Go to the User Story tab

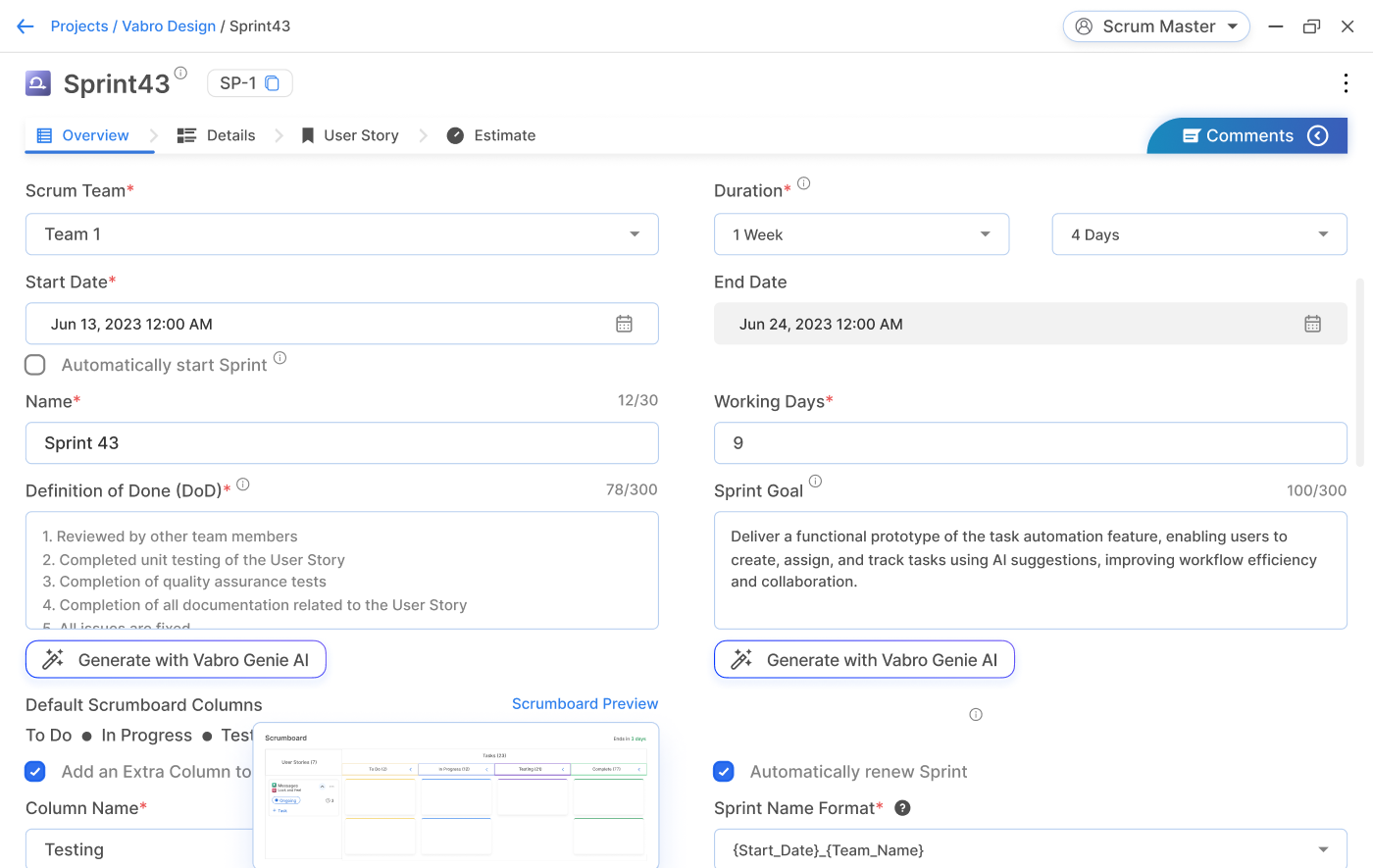pyautogui.click(x=349, y=135)
